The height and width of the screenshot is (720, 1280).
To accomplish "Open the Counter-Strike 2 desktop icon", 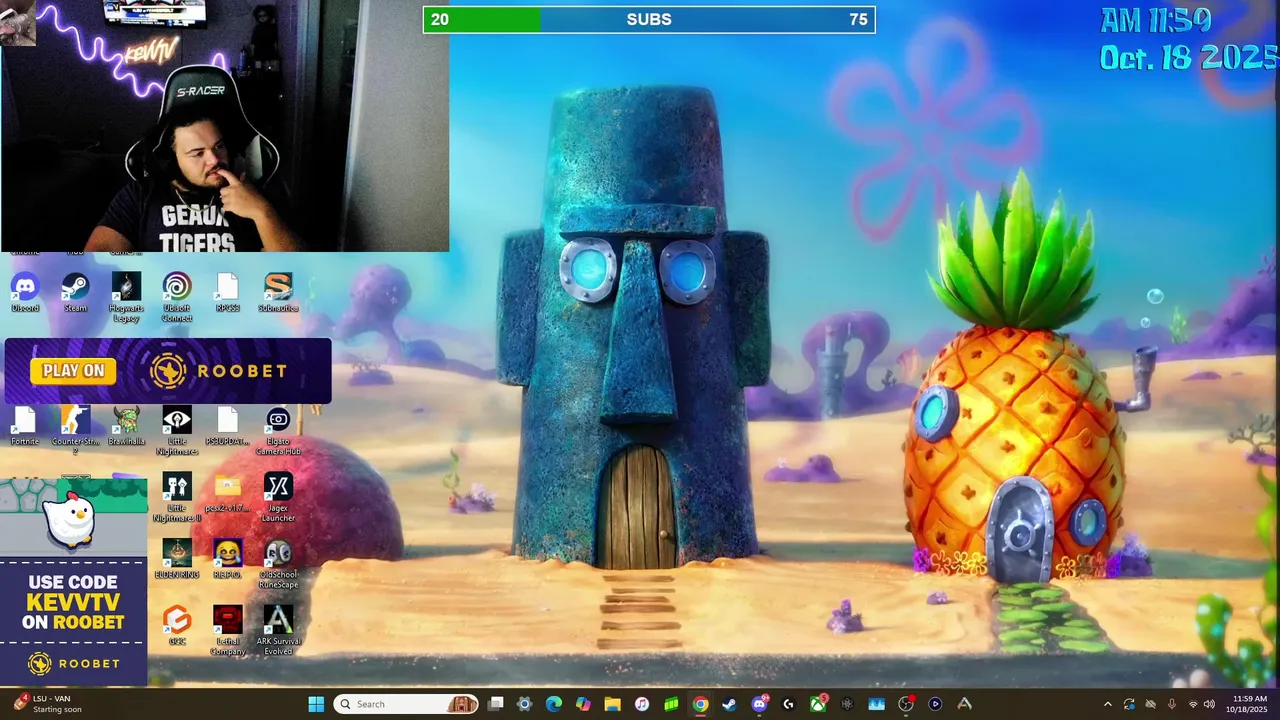I will [x=75, y=431].
